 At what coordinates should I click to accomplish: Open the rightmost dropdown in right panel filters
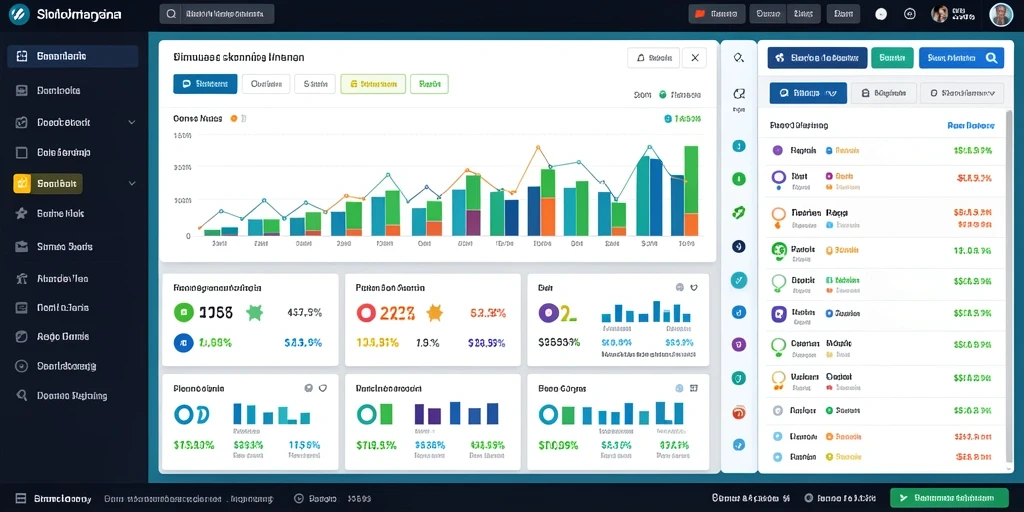[x=962, y=93]
